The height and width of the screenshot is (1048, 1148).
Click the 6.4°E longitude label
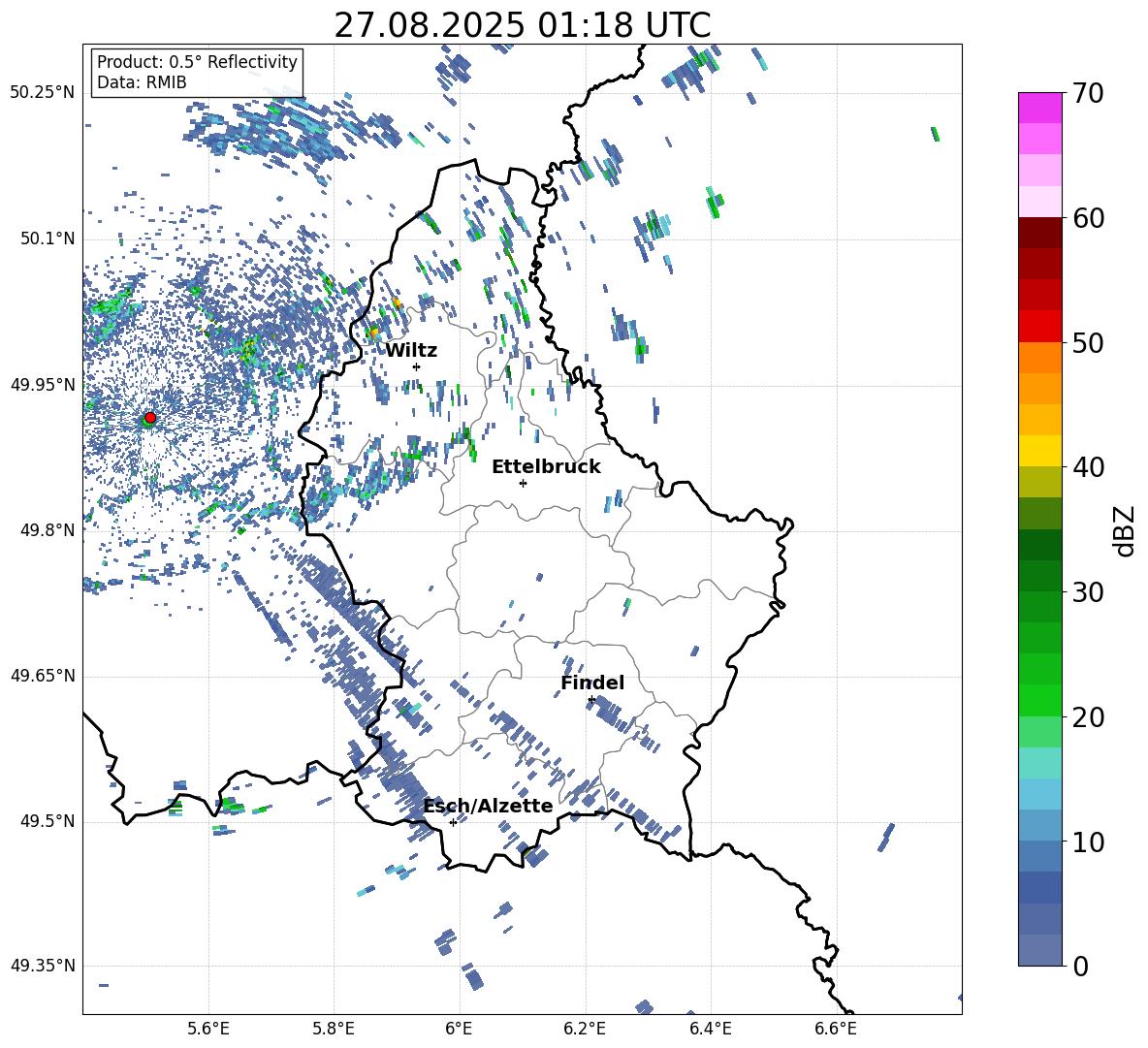point(710,1029)
